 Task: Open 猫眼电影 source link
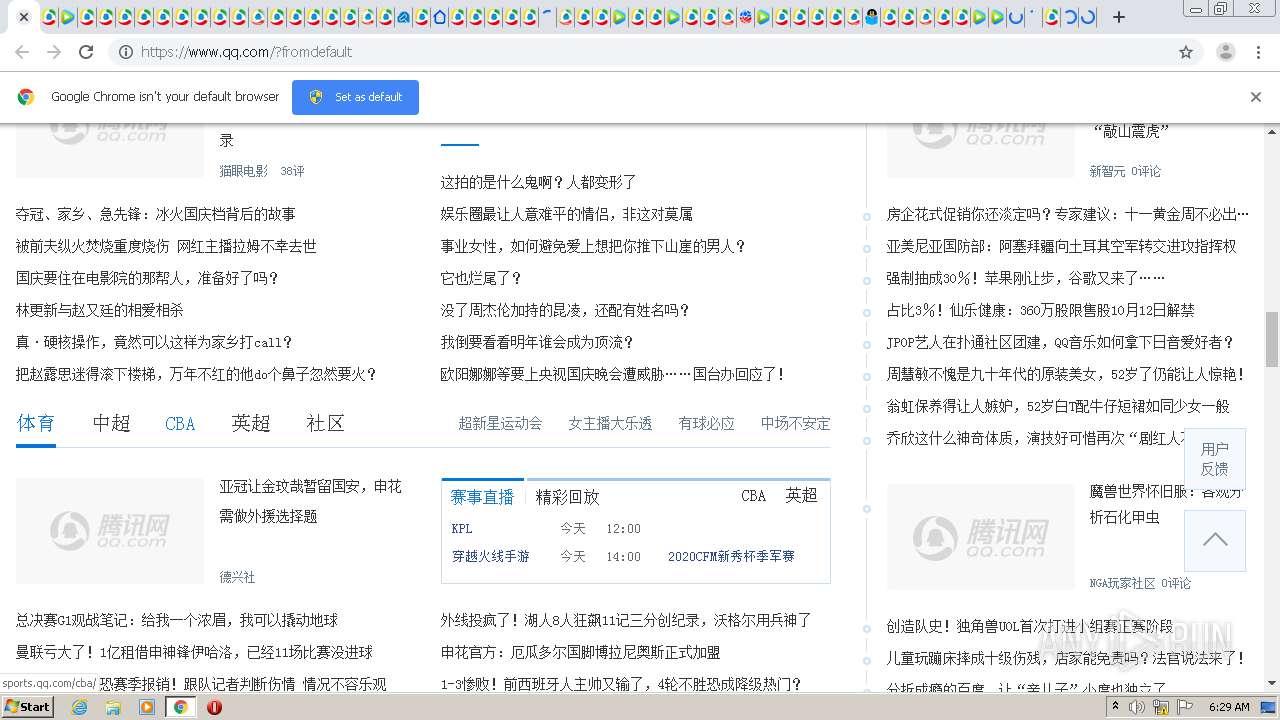point(244,171)
